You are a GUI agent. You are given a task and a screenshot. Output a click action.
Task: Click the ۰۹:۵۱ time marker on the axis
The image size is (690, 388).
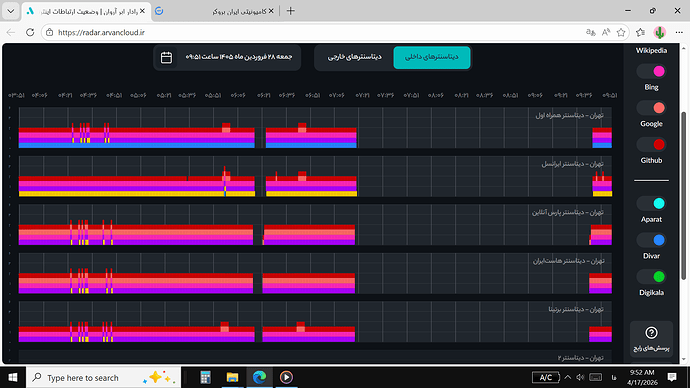coord(609,95)
